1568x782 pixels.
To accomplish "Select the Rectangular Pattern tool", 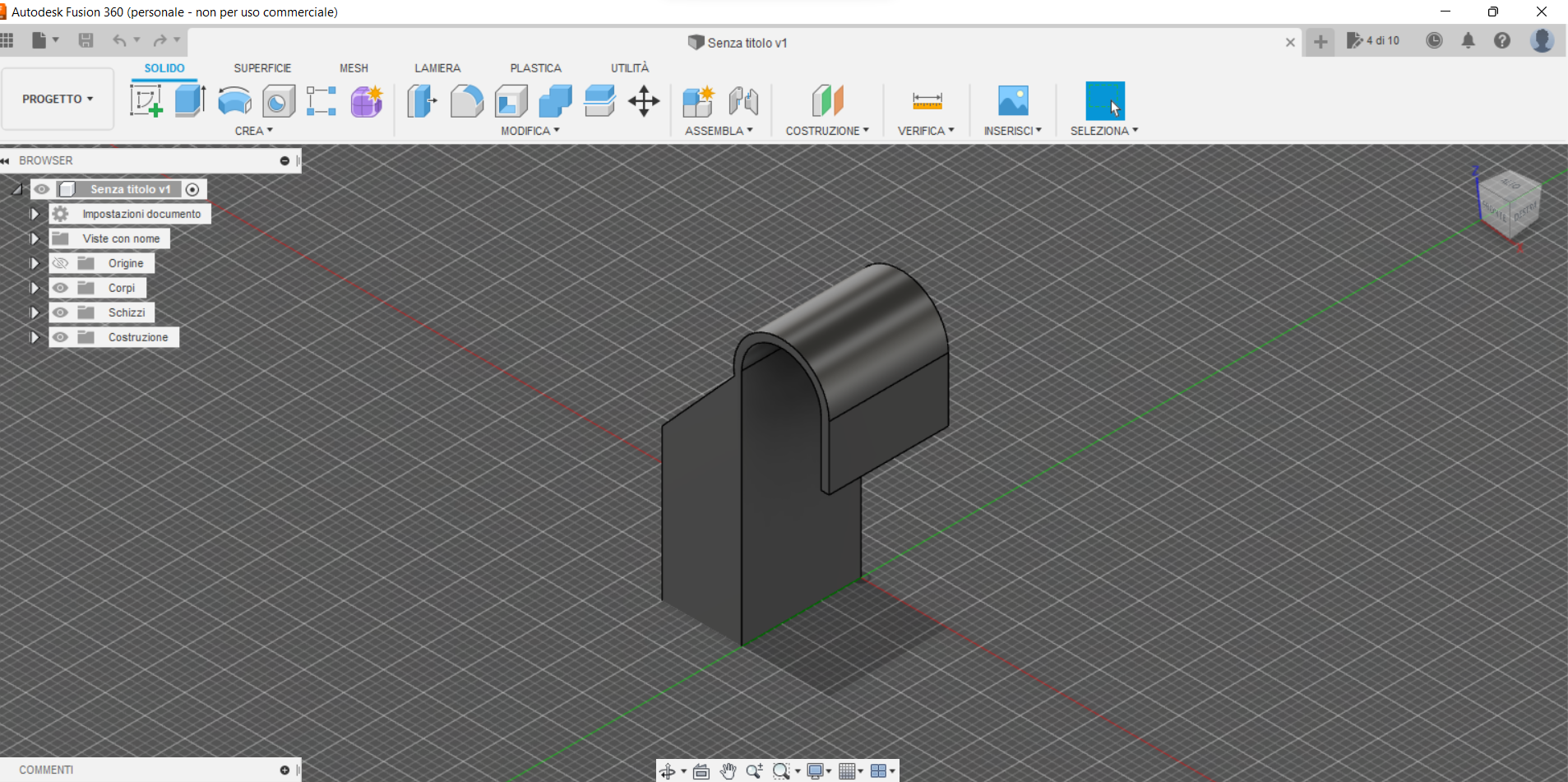I will (321, 101).
